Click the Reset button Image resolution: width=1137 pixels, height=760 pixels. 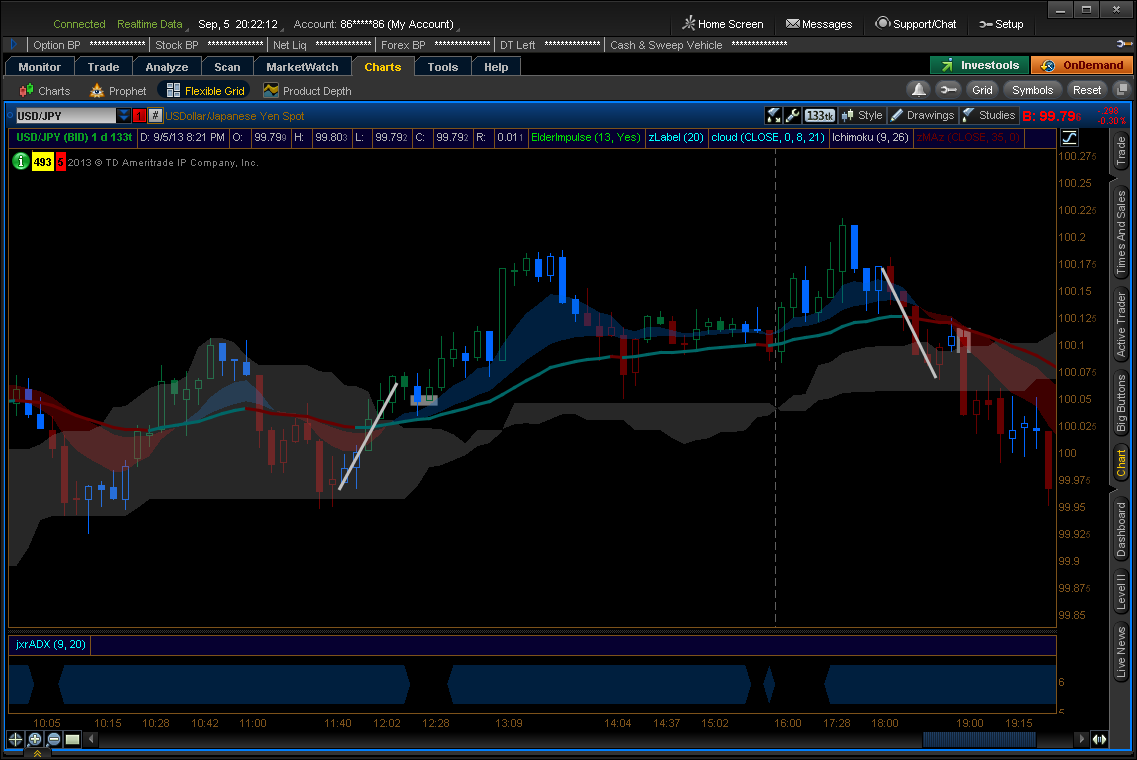coord(1086,90)
